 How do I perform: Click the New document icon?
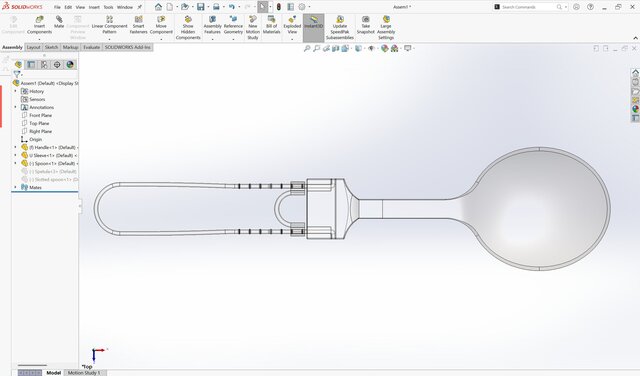pyautogui.click(x=169, y=7)
